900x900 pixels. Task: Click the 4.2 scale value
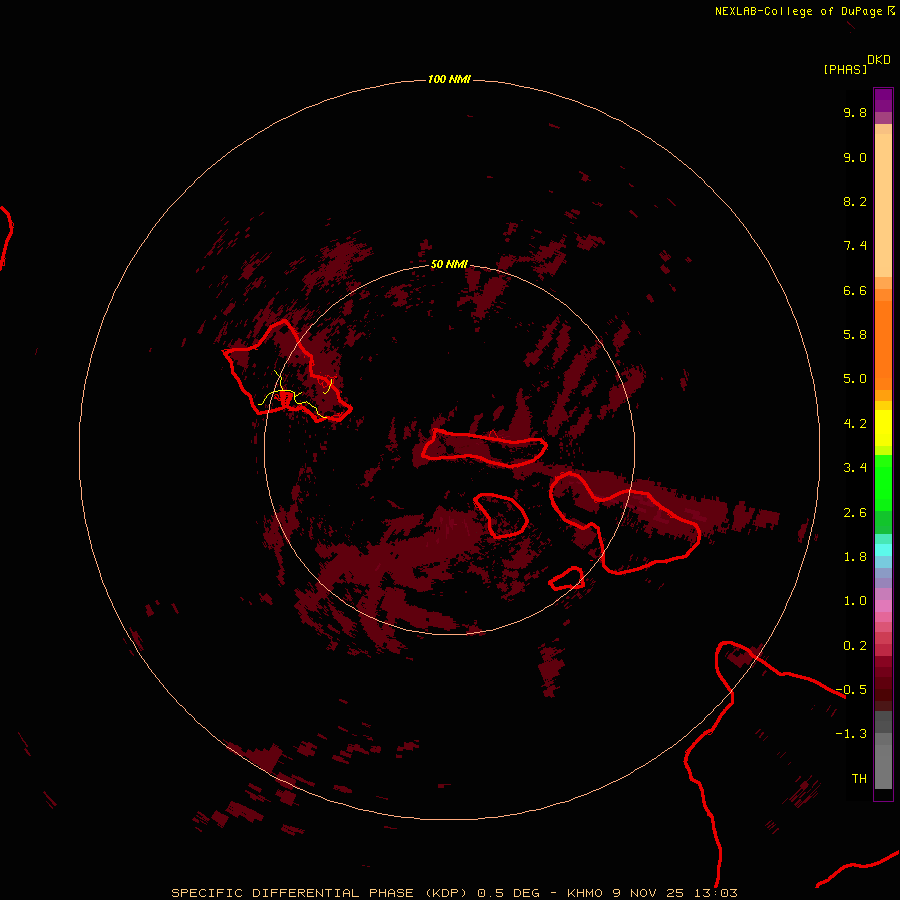(855, 424)
